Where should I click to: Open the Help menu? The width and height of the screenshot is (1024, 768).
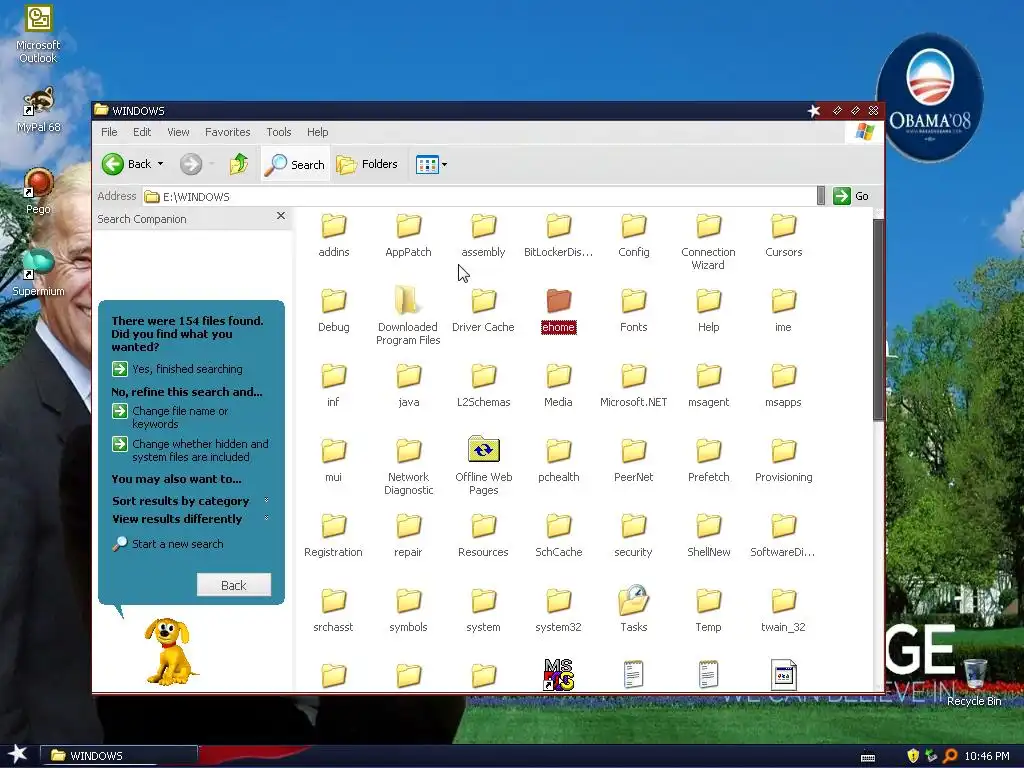pyautogui.click(x=317, y=132)
